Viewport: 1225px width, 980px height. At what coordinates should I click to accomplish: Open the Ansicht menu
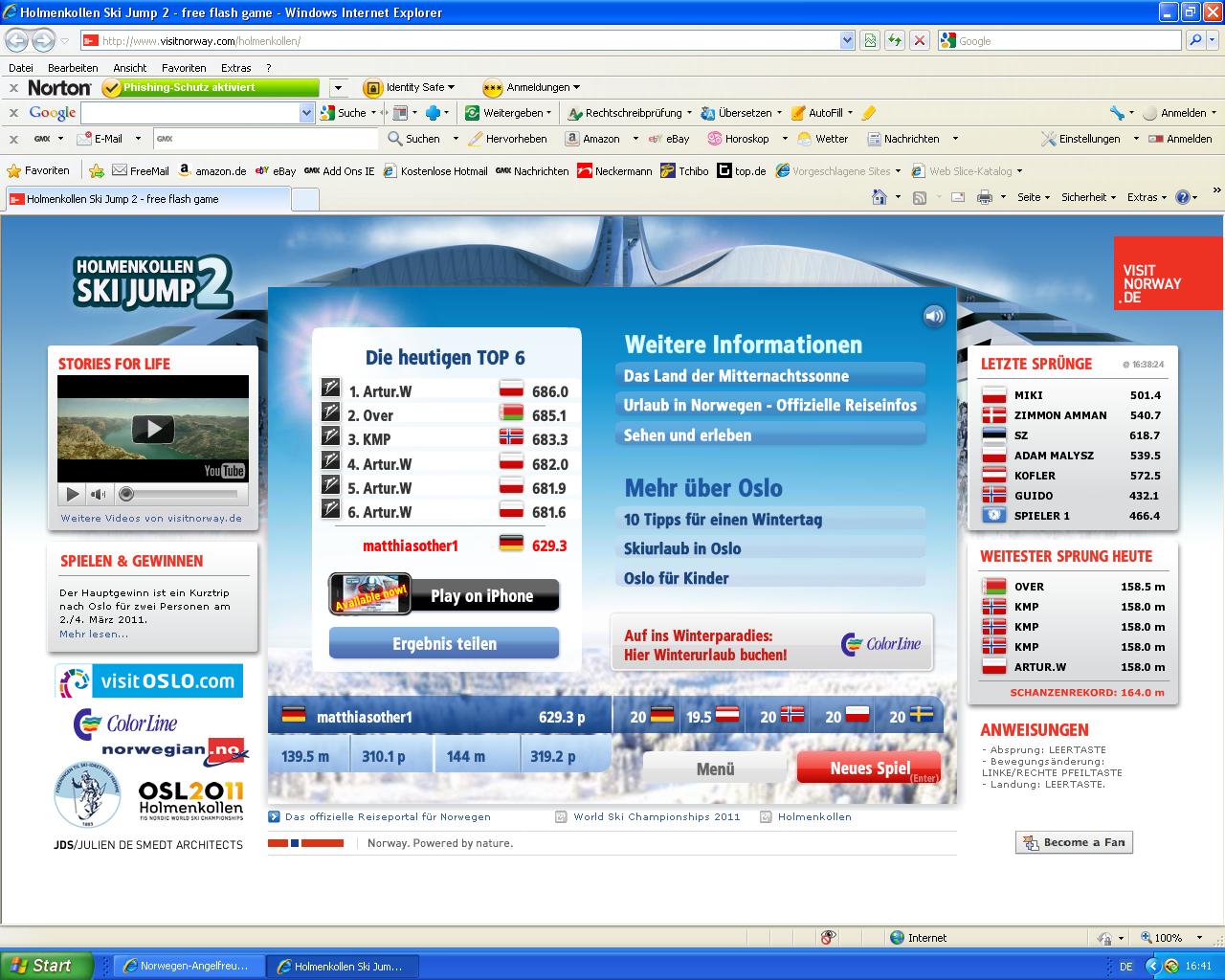129,68
